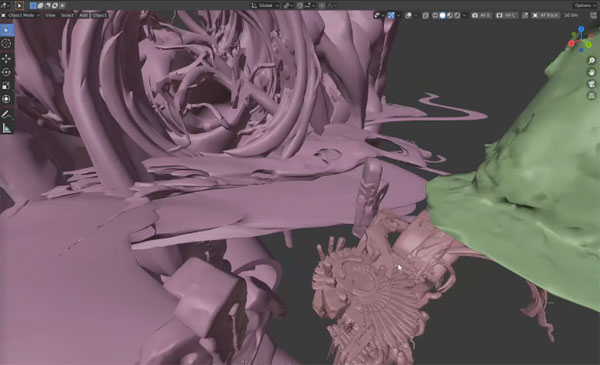Toggle proportional editing
The height and width of the screenshot is (365, 600).
322,5
